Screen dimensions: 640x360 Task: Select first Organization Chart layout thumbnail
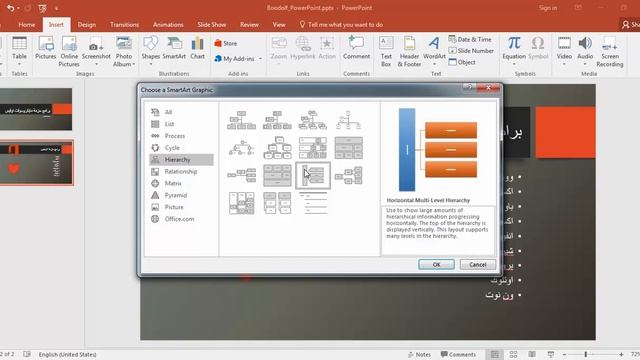tap(241, 120)
